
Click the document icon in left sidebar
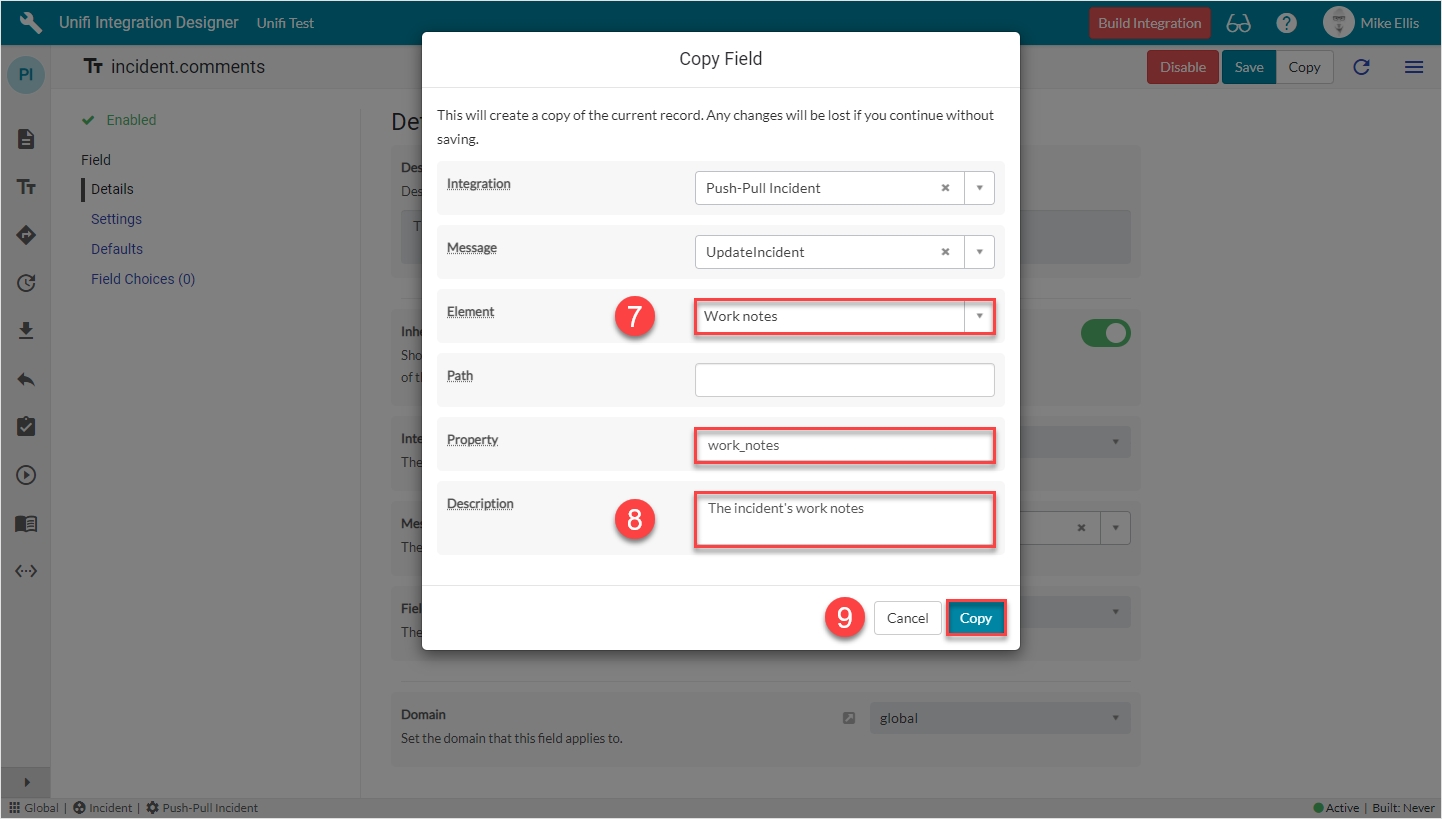[26, 139]
